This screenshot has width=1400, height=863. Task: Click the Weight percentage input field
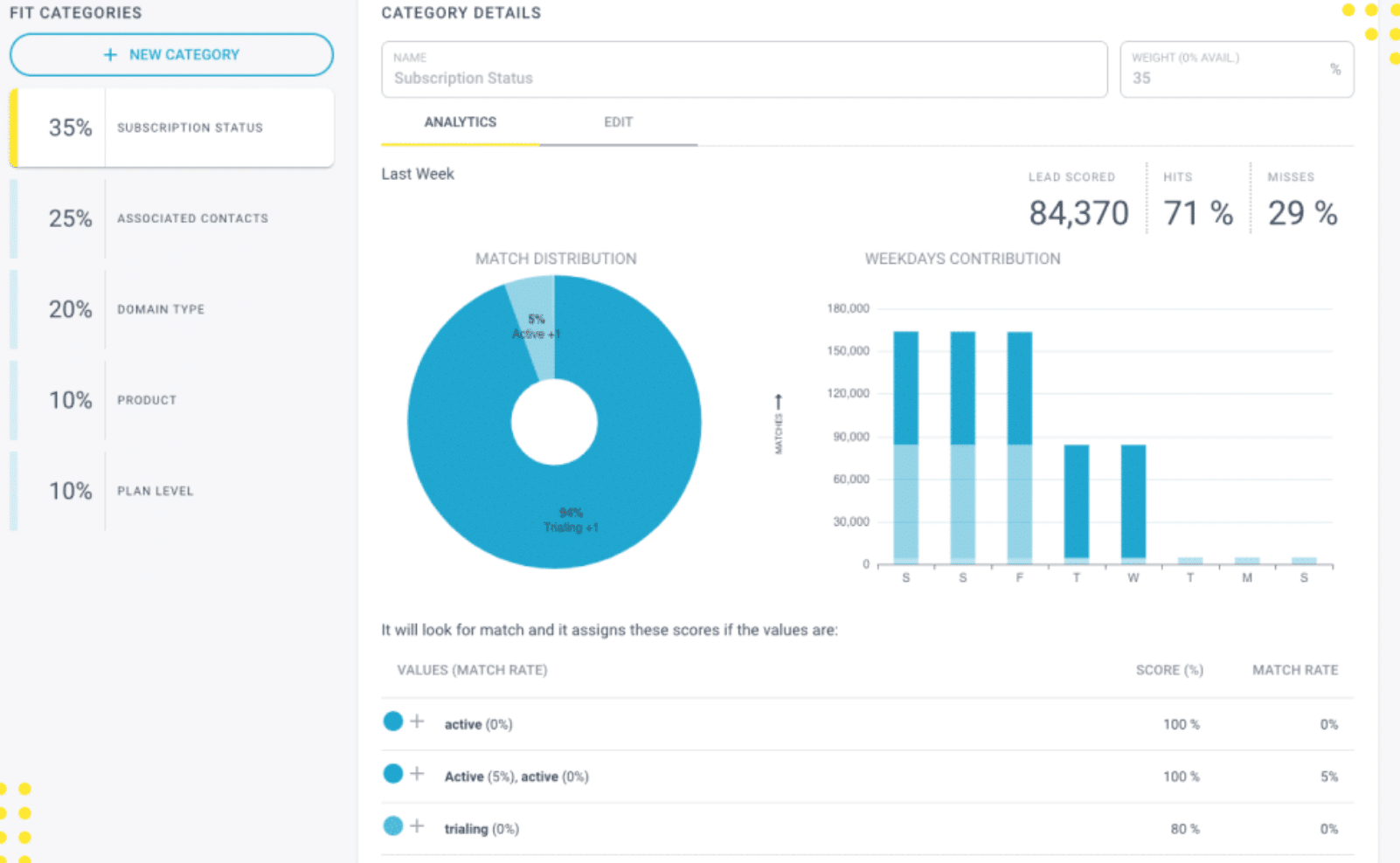tap(1237, 69)
